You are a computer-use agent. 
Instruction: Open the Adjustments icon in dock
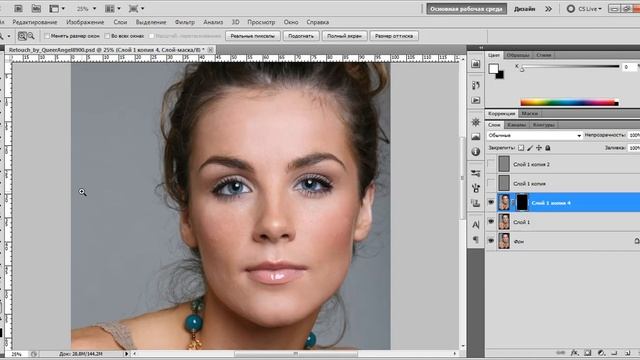point(476,122)
